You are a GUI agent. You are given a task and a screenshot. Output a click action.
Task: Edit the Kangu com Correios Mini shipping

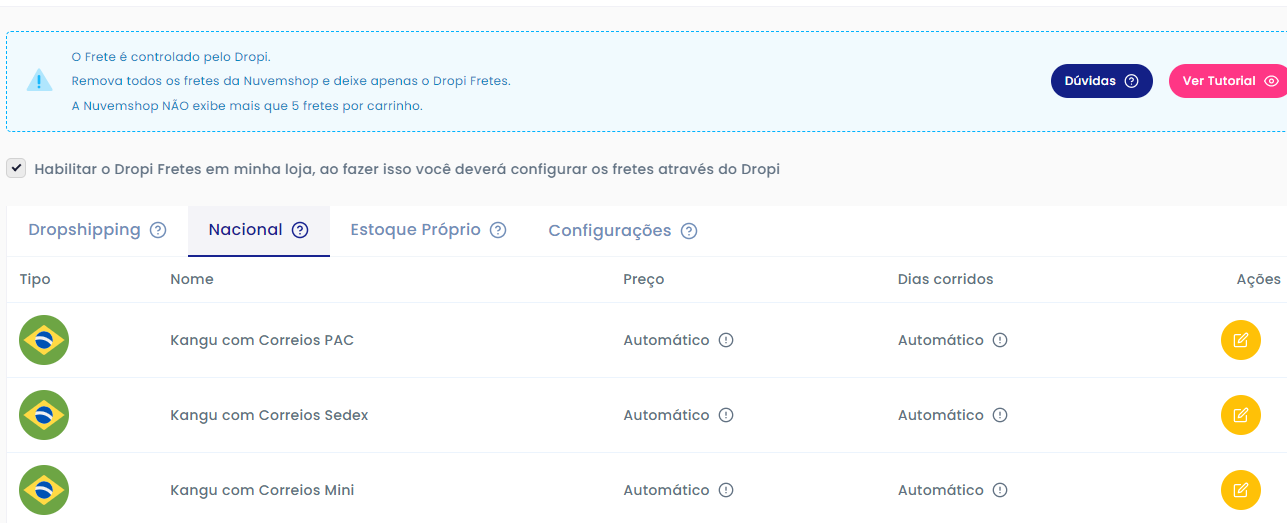pos(1240,490)
